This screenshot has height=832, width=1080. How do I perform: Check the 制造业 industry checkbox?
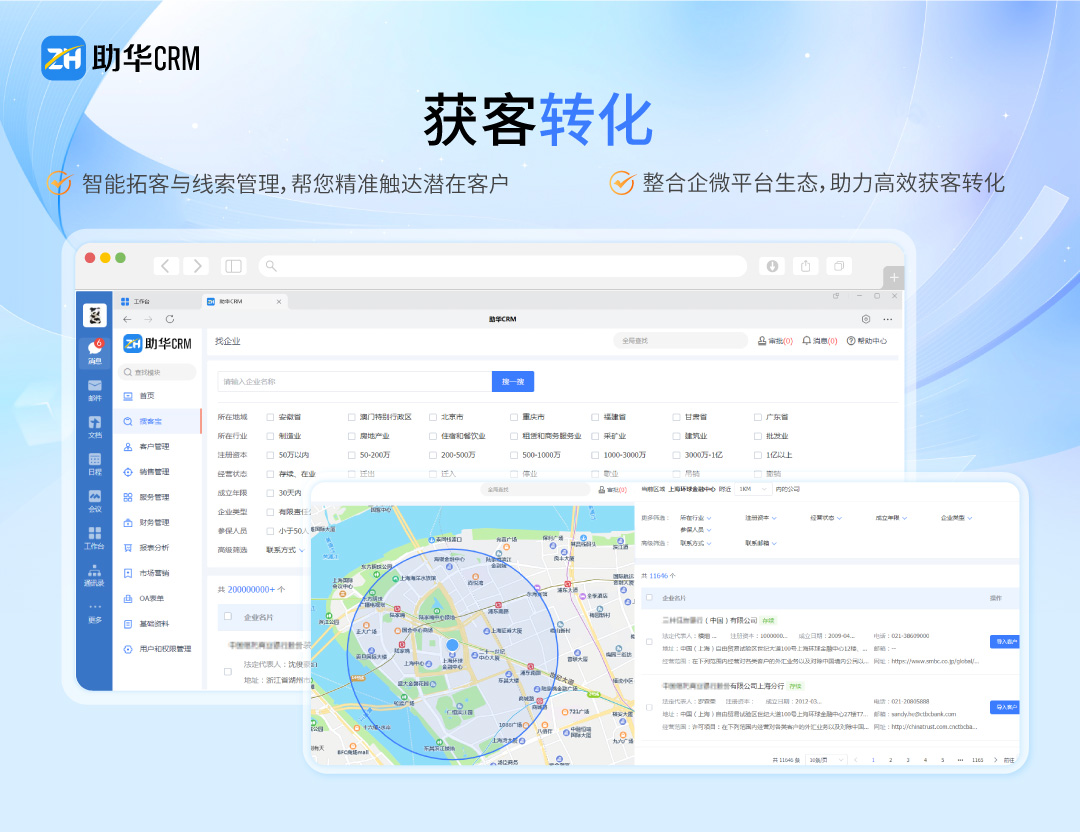tap(270, 436)
